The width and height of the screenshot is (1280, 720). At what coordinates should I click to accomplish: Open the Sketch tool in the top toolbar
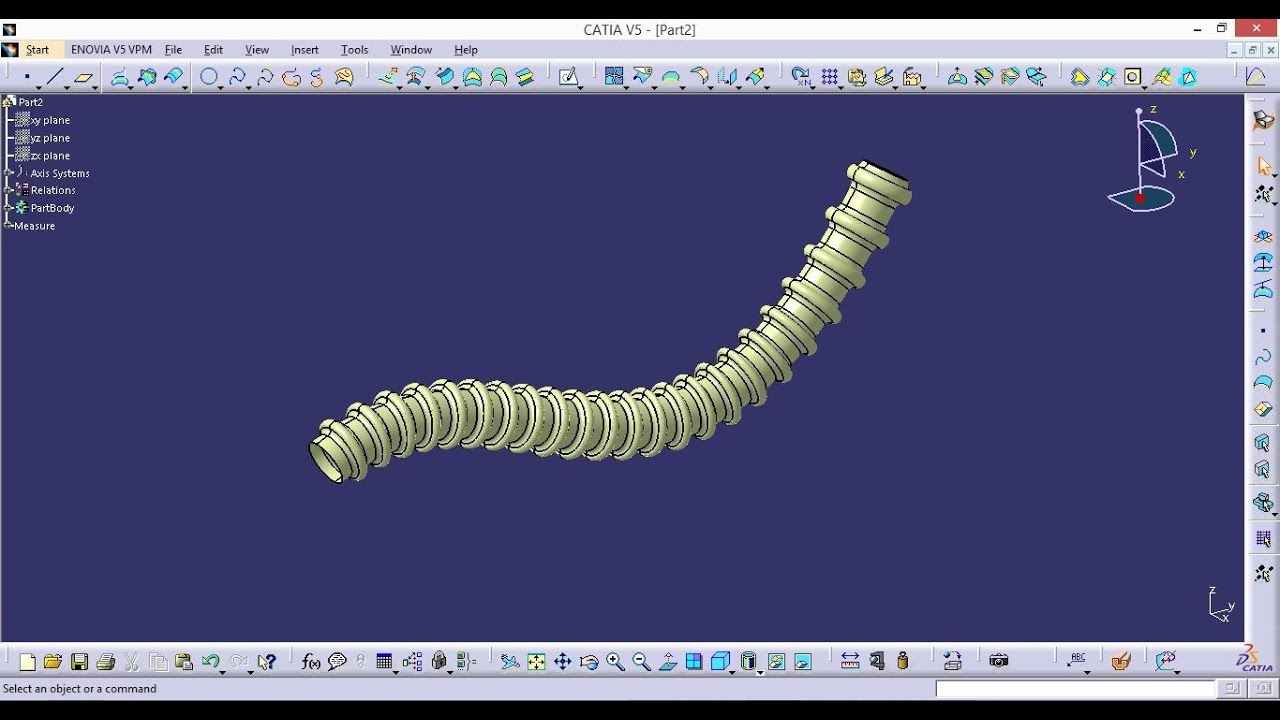568,77
